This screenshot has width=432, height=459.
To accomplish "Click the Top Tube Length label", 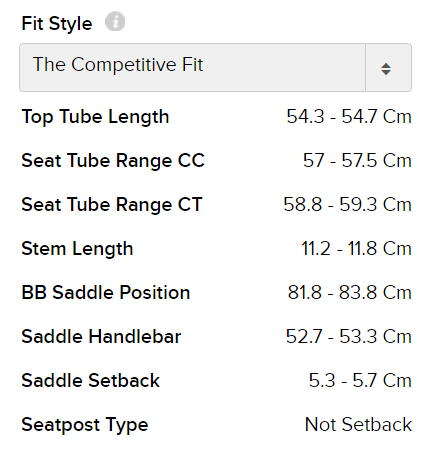I will coord(95,117).
